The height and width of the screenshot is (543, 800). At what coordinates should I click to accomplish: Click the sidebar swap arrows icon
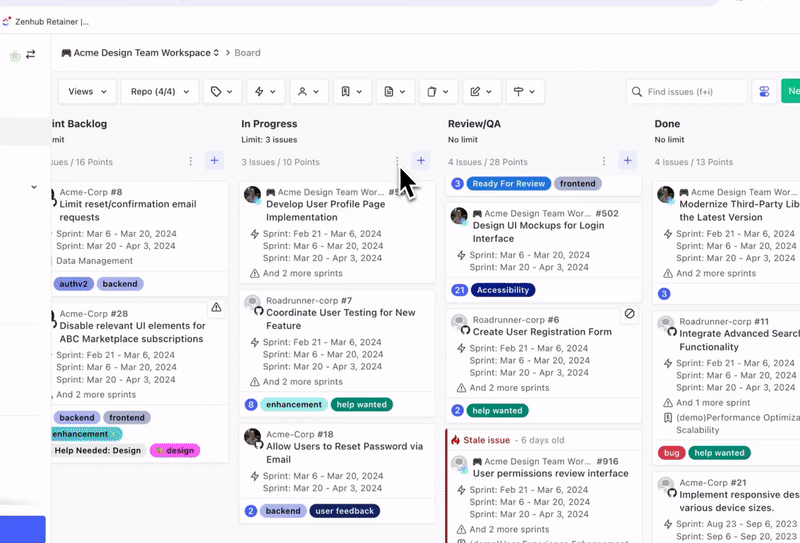tap(31, 54)
